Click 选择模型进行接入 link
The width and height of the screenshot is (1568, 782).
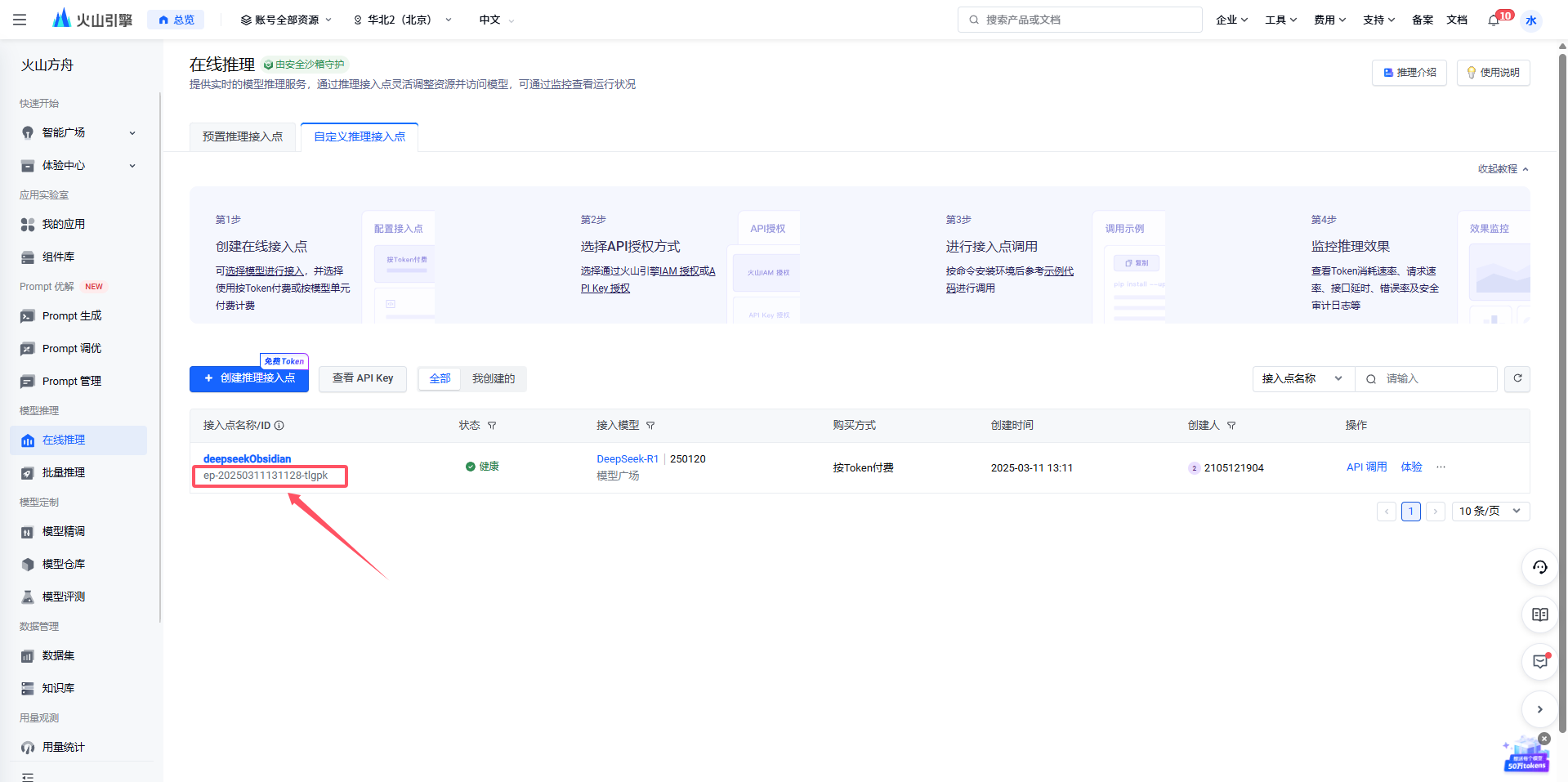(x=265, y=270)
